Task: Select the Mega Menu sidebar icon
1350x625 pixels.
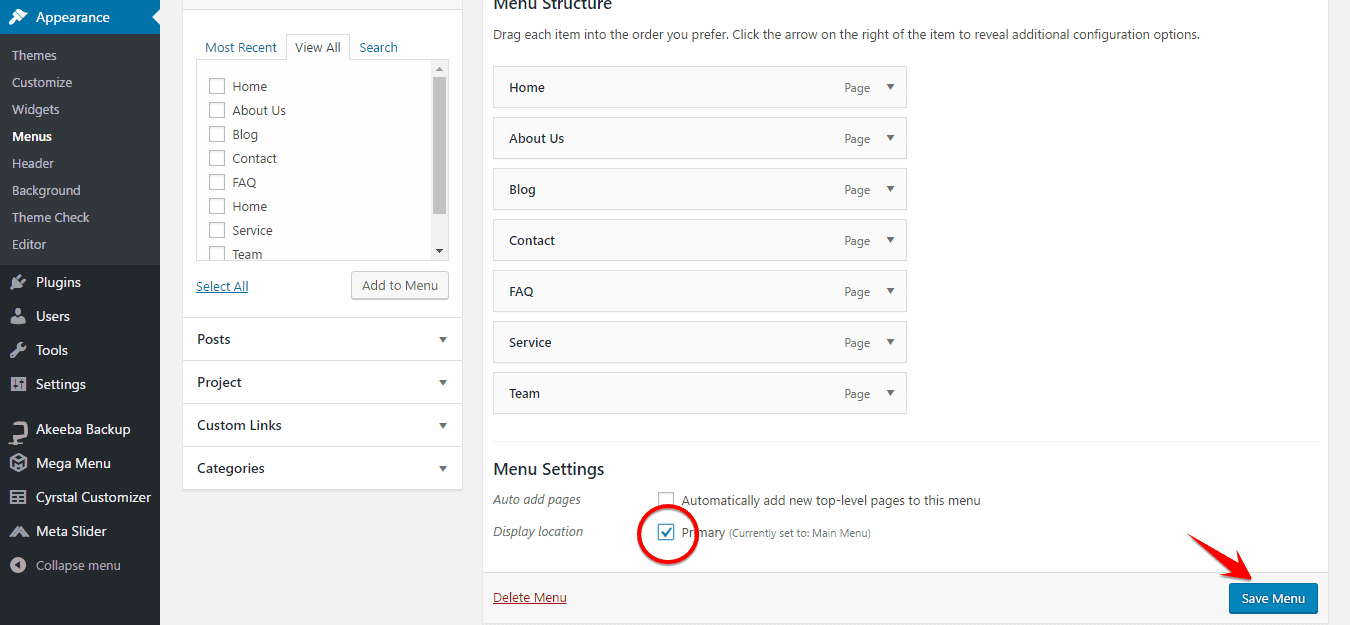Action: pyautogui.click(x=18, y=463)
